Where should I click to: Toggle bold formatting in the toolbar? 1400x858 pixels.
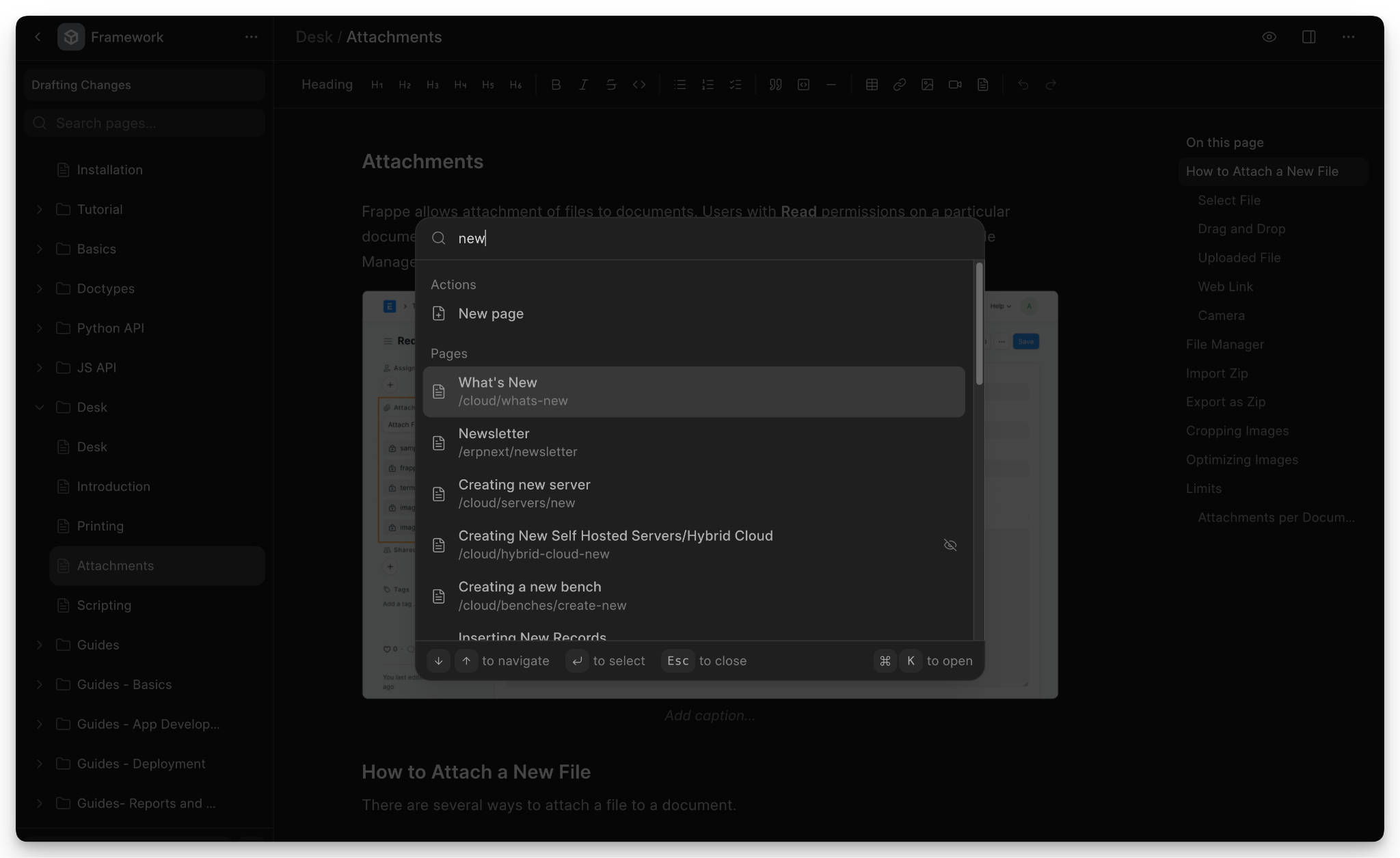coord(556,85)
